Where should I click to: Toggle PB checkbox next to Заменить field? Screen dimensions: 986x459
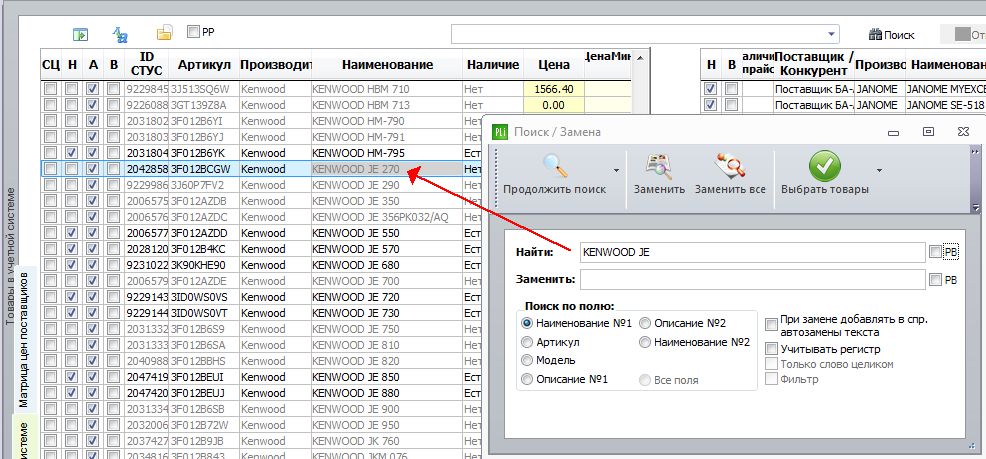click(935, 279)
